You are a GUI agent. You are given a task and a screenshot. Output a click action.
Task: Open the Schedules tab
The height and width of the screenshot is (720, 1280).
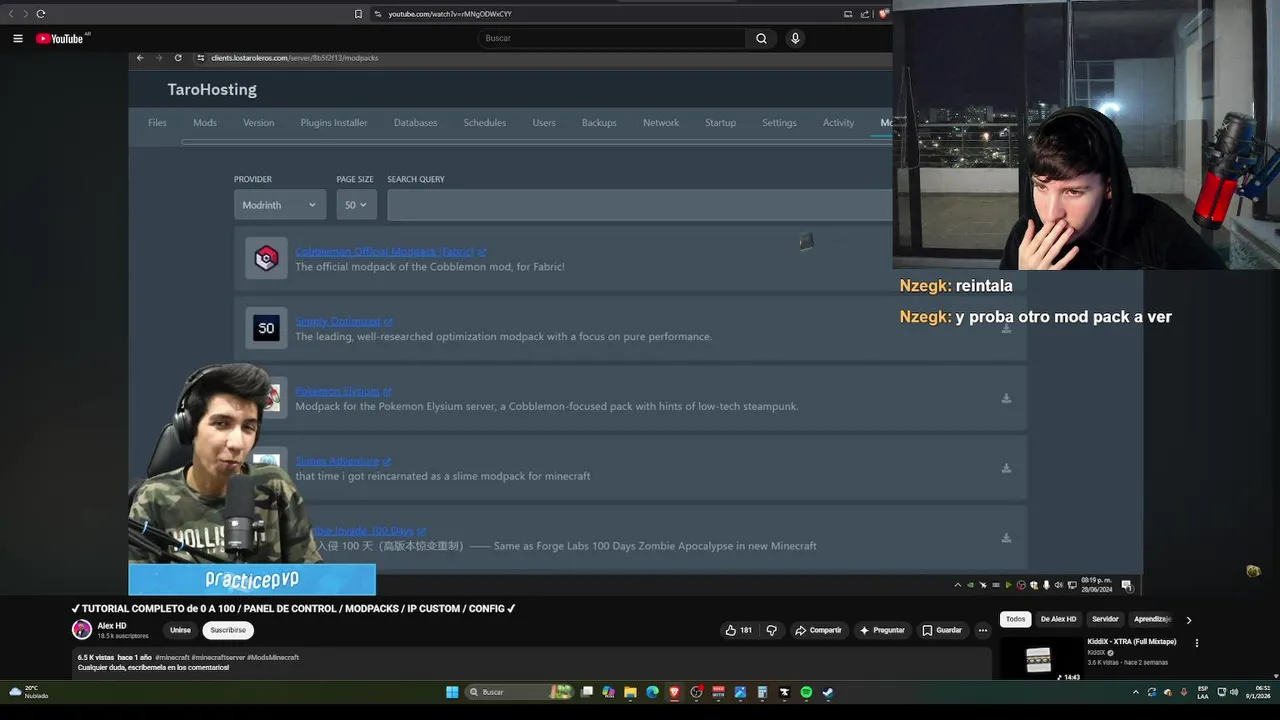tap(484, 123)
